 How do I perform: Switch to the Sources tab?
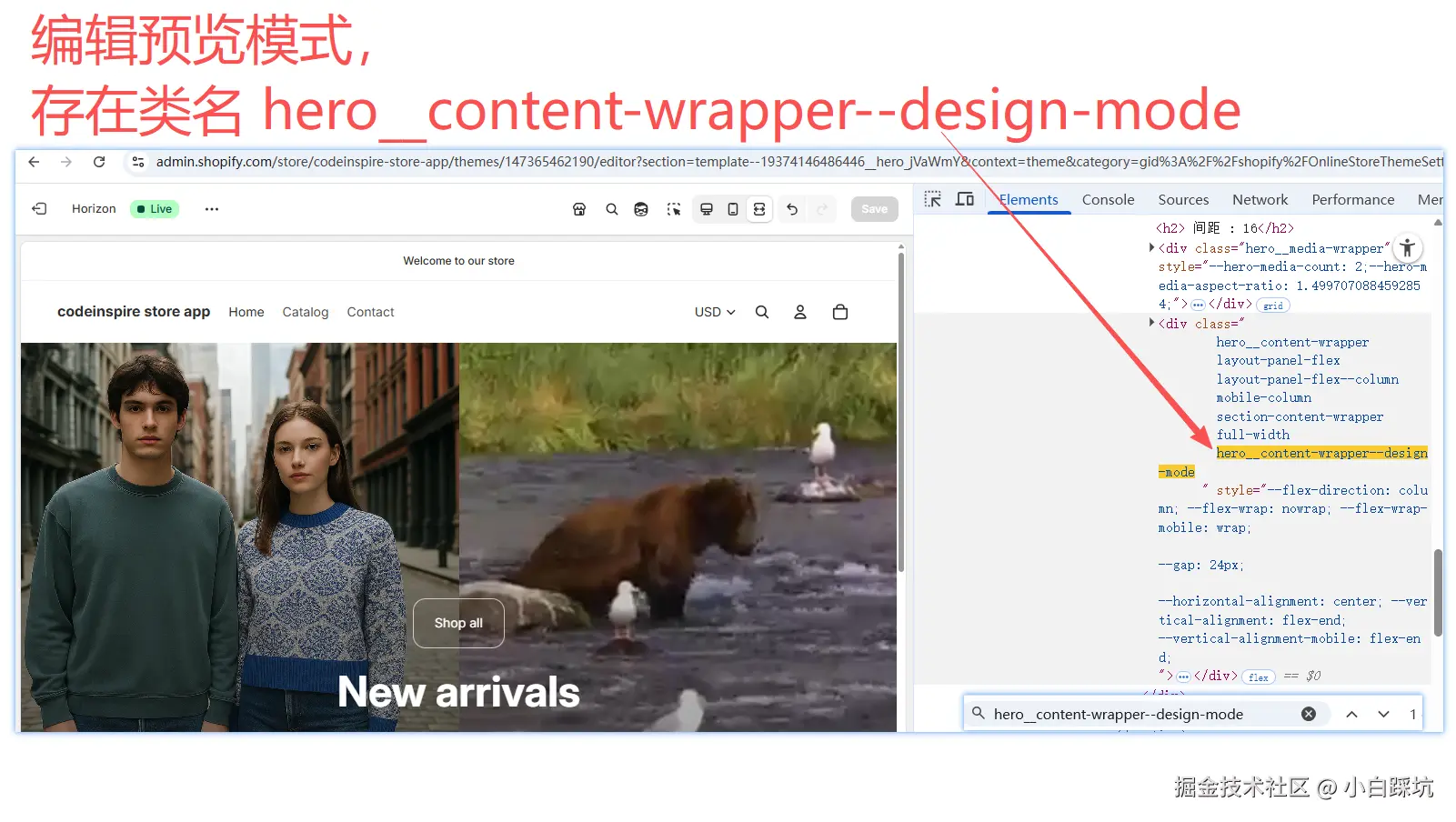pos(1183,200)
